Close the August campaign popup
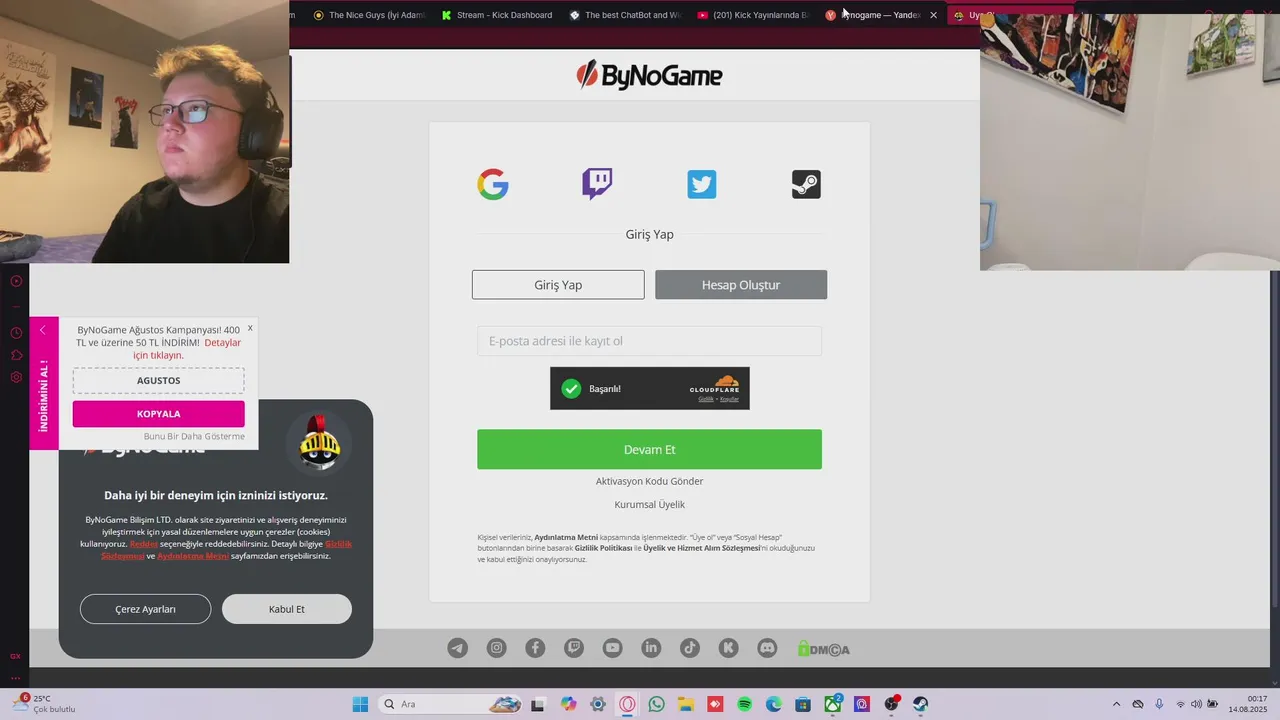The width and height of the screenshot is (1280, 720). [250, 327]
